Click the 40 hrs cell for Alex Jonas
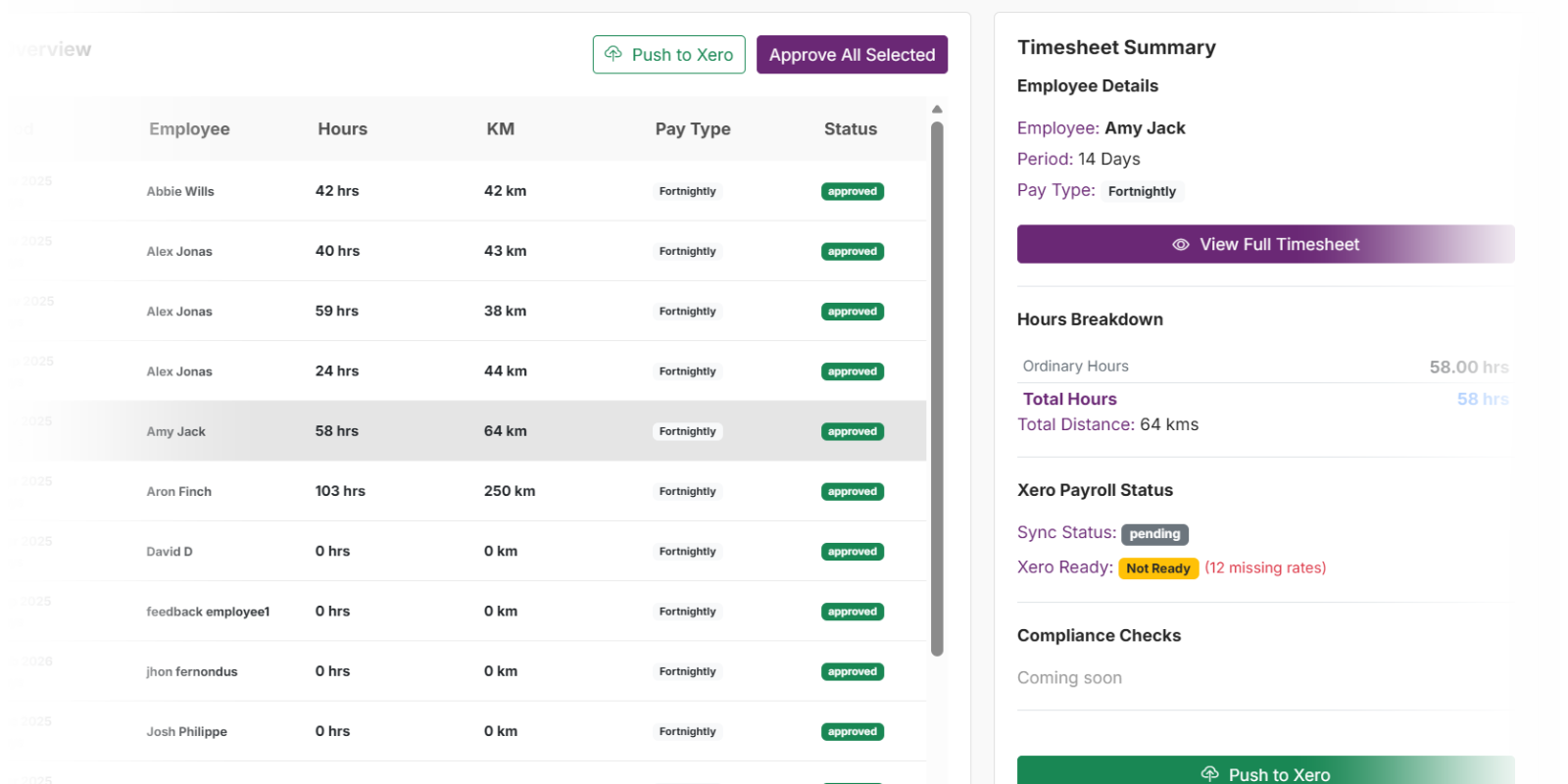The width and height of the screenshot is (1568, 784). [x=337, y=251]
